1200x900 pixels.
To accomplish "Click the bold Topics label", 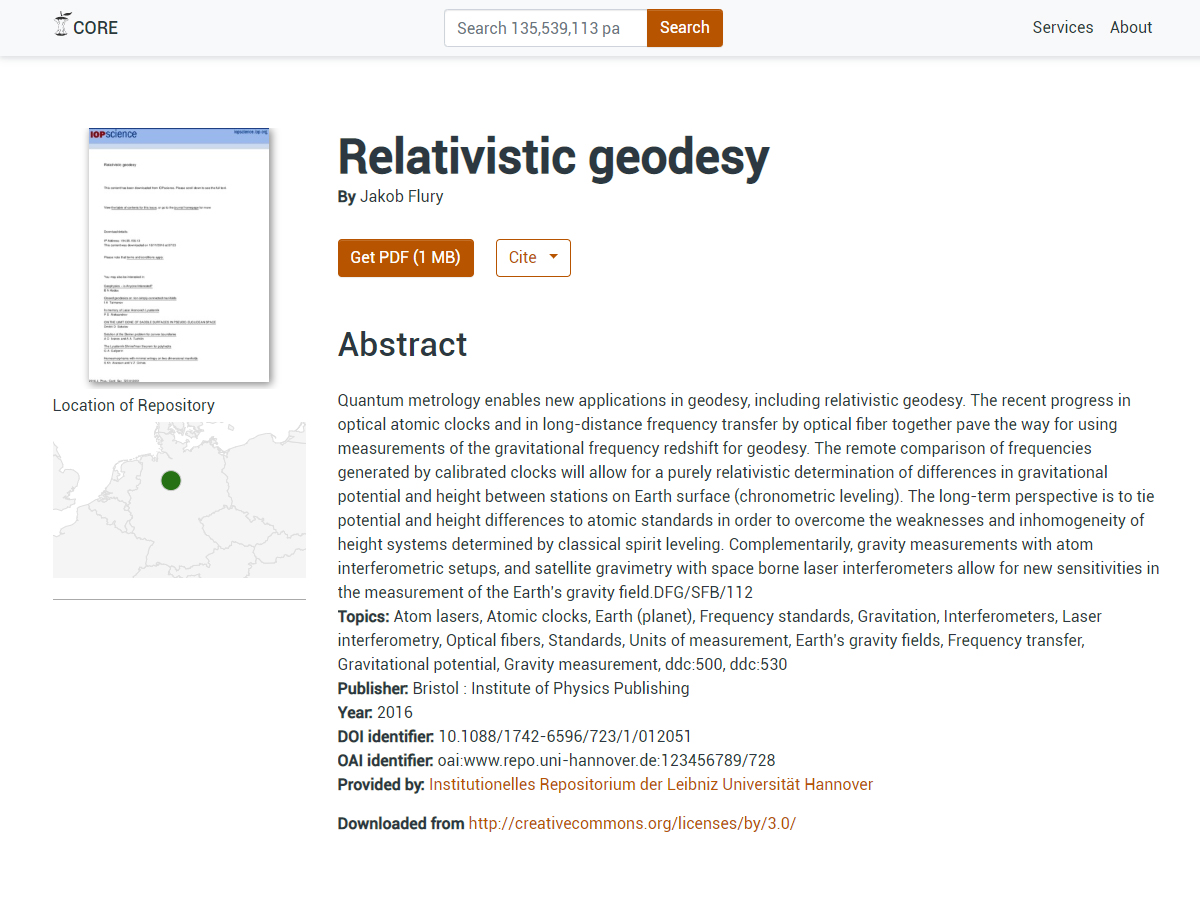I will (x=363, y=617).
